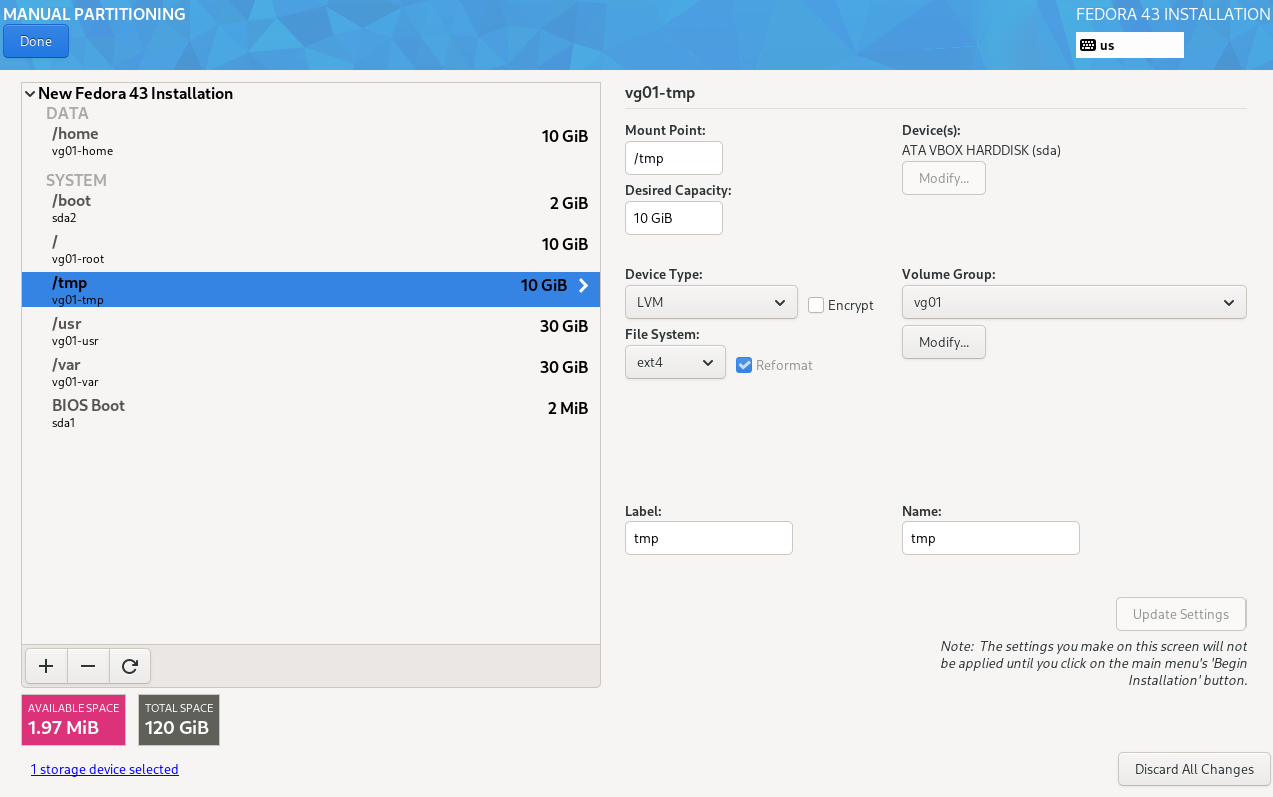Toggle the Reformat checkbox
The image size is (1273, 797).
tap(744, 365)
